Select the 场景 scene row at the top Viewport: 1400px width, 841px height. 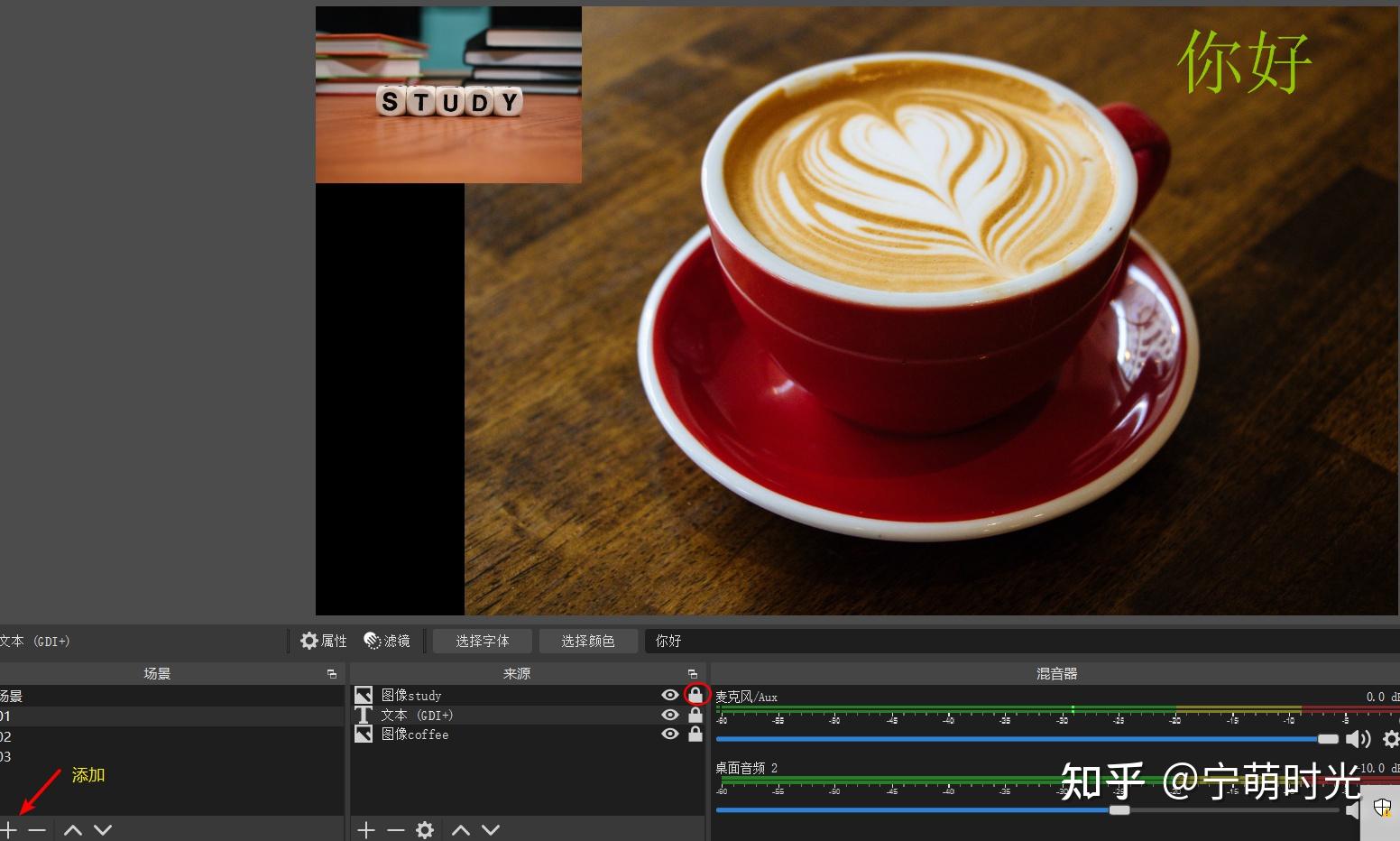coord(171,696)
